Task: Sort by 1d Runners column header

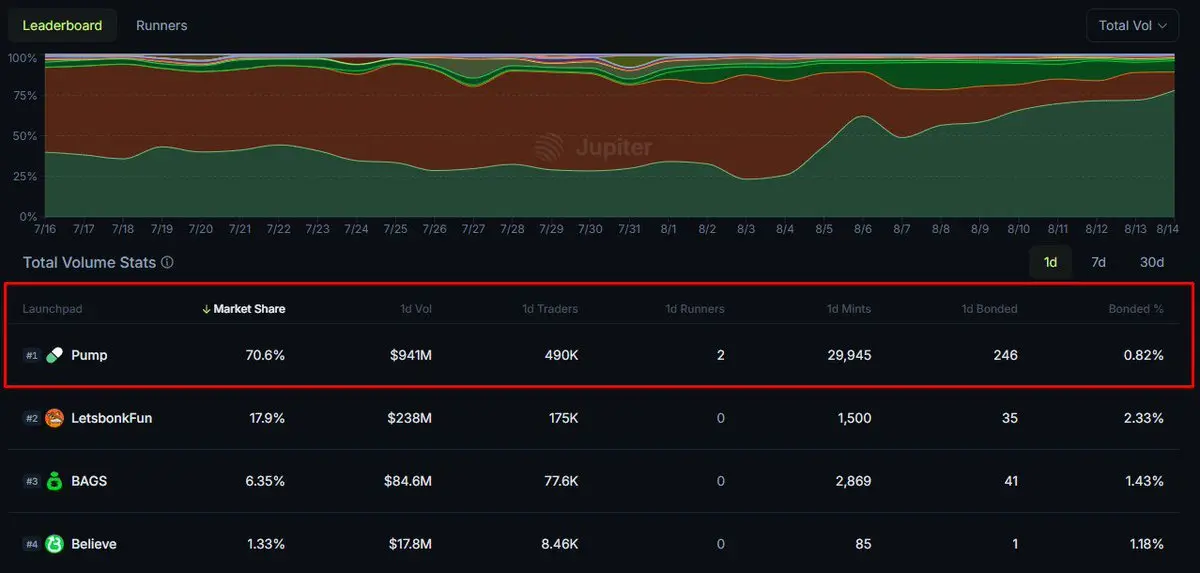Action: click(x=695, y=309)
